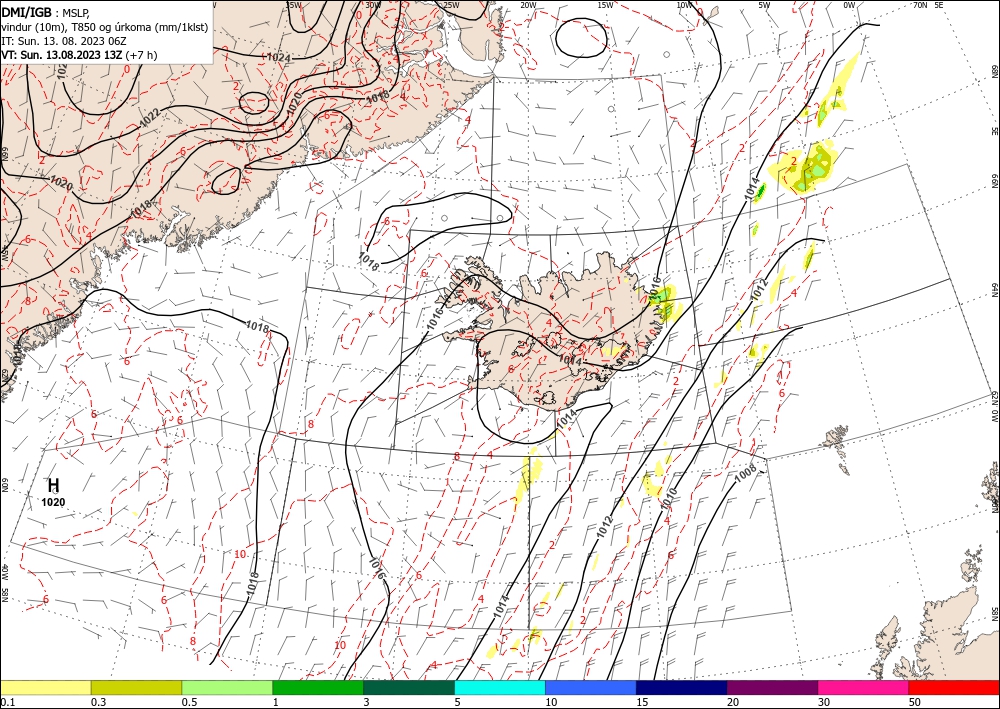Click the green 1–3 legend color swatch
The width and height of the screenshot is (1000, 709).
click(318, 687)
